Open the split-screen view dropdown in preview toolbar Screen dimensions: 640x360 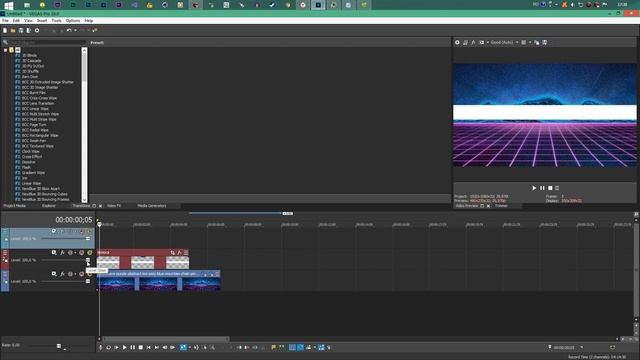click(x=487, y=42)
